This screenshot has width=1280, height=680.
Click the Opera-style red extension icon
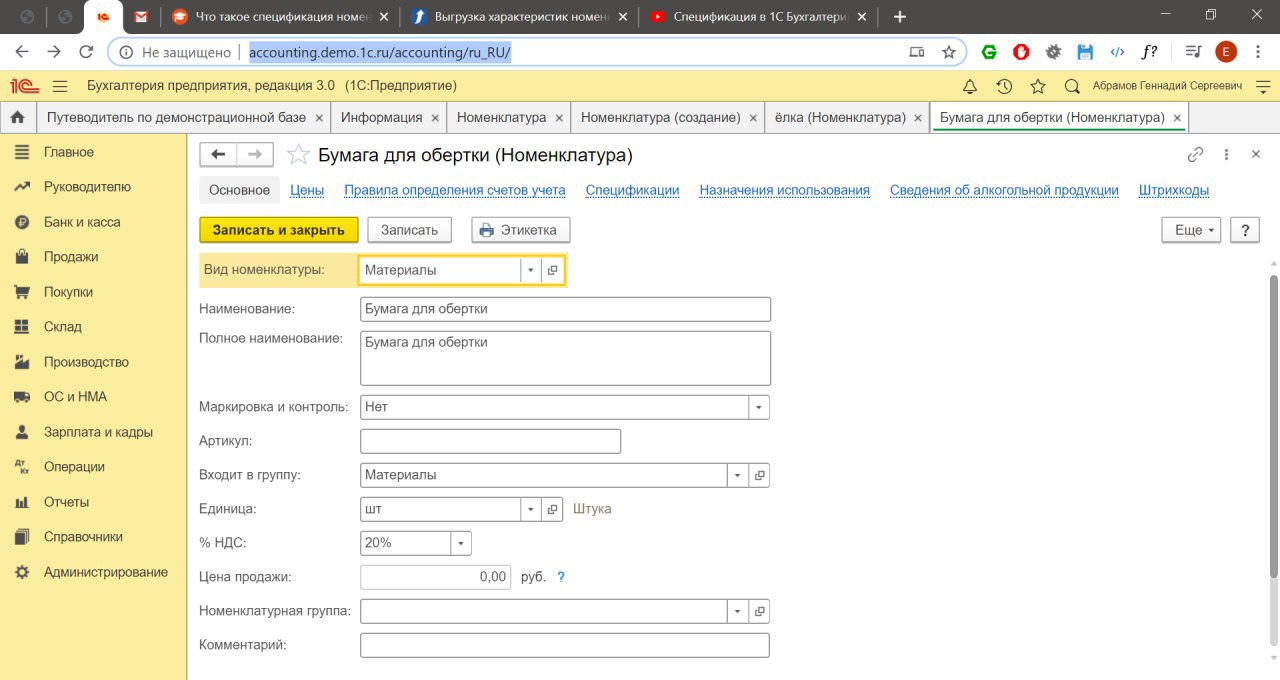click(1021, 52)
